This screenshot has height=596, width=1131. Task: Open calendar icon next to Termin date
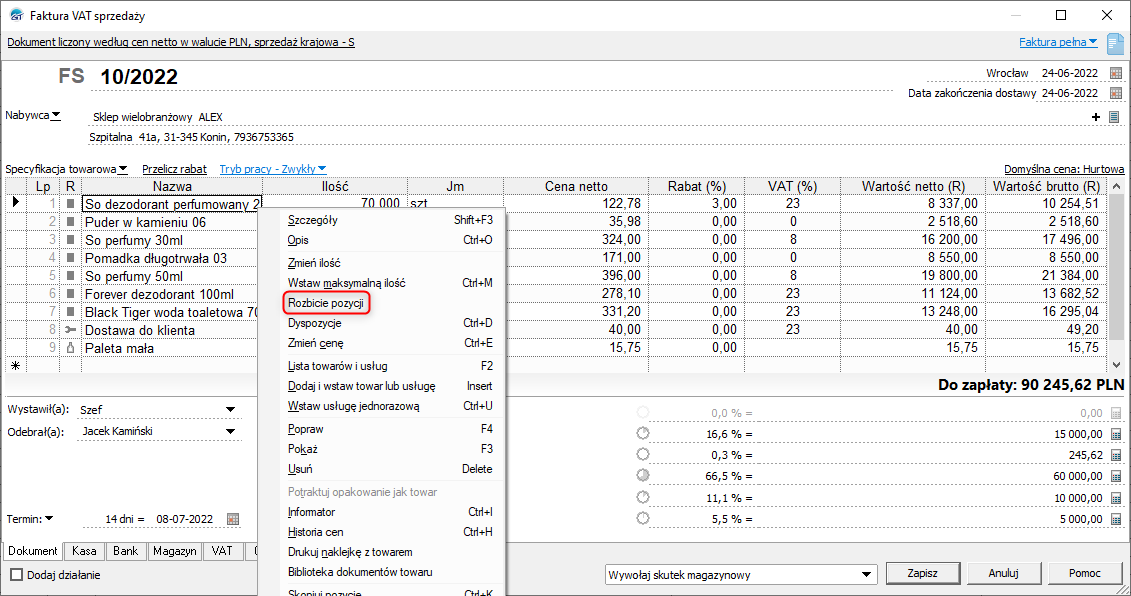pos(233,519)
